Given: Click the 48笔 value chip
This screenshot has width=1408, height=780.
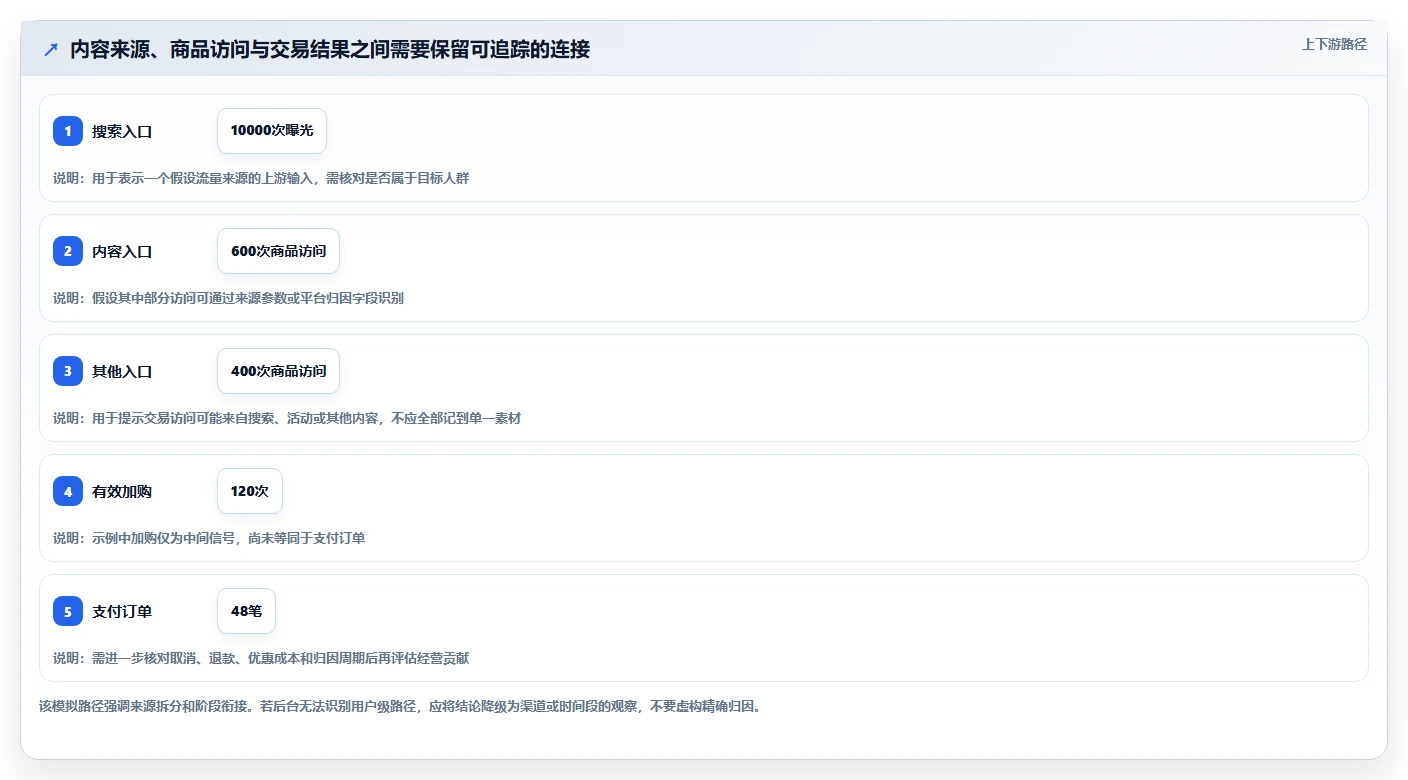Looking at the screenshot, I should pos(246,611).
